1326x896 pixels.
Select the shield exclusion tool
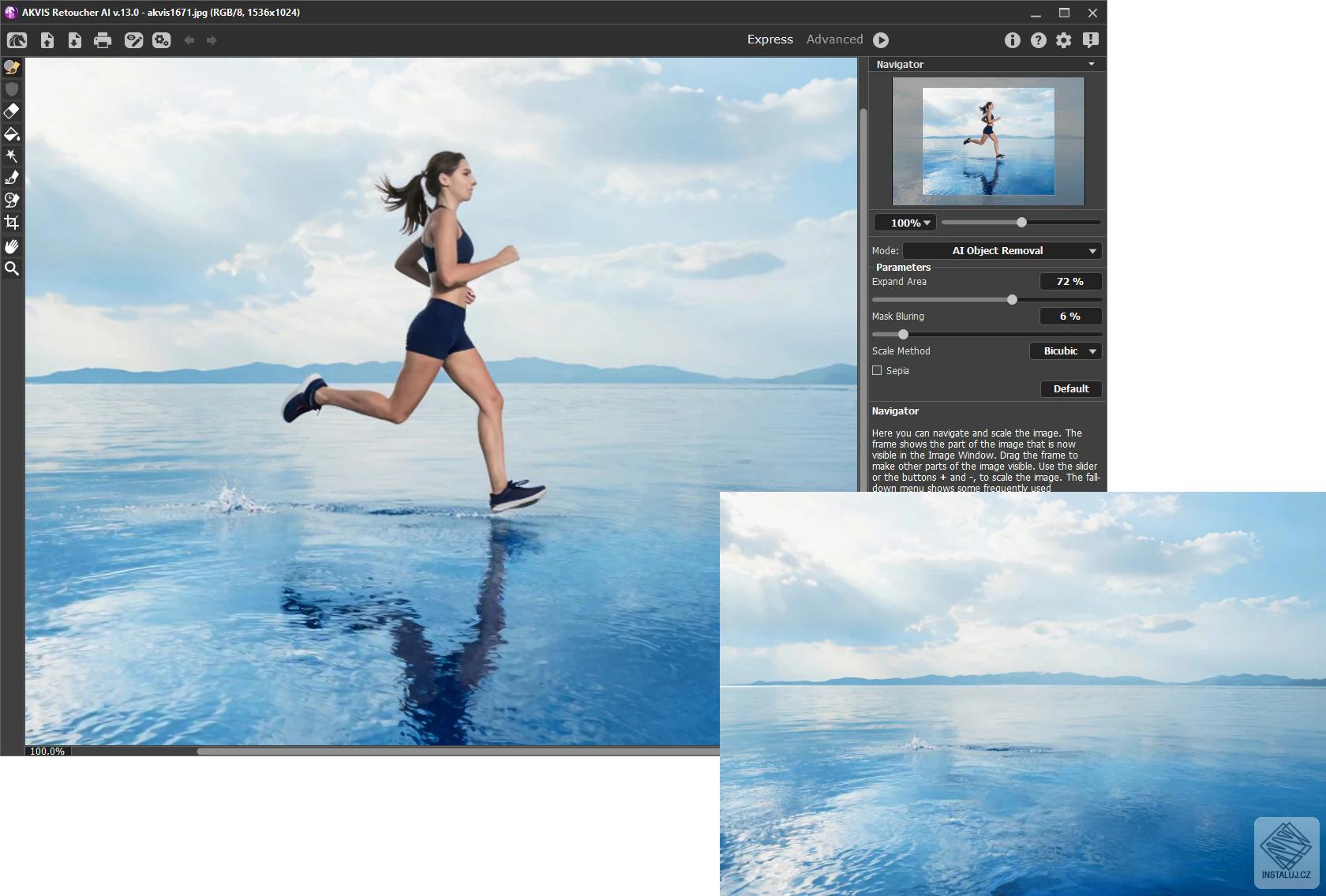coord(12,89)
